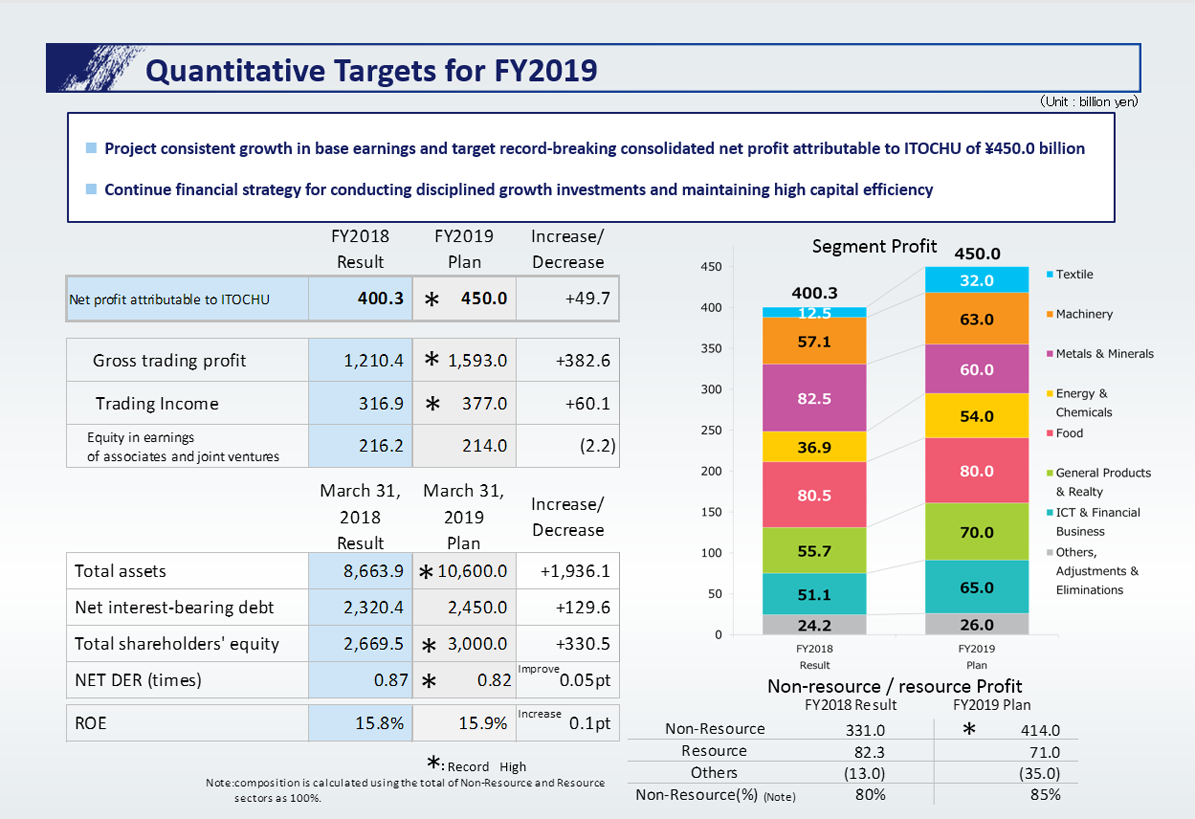Click the Non-Resource 331.0 value
This screenshot has width=1195, height=819.
(865, 730)
